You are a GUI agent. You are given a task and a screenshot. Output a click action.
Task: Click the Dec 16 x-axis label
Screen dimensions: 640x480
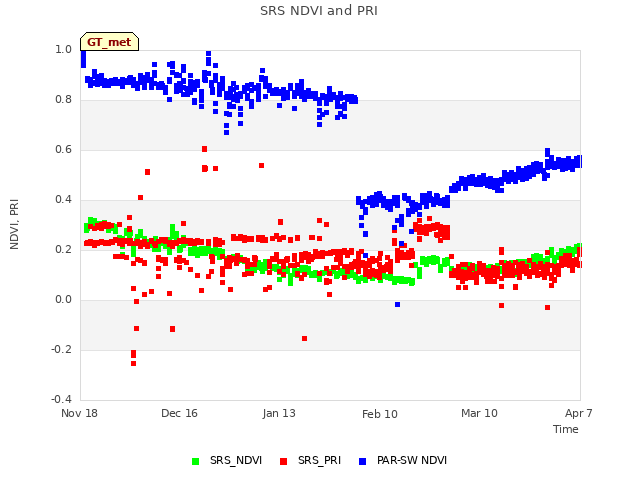(179, 413)
